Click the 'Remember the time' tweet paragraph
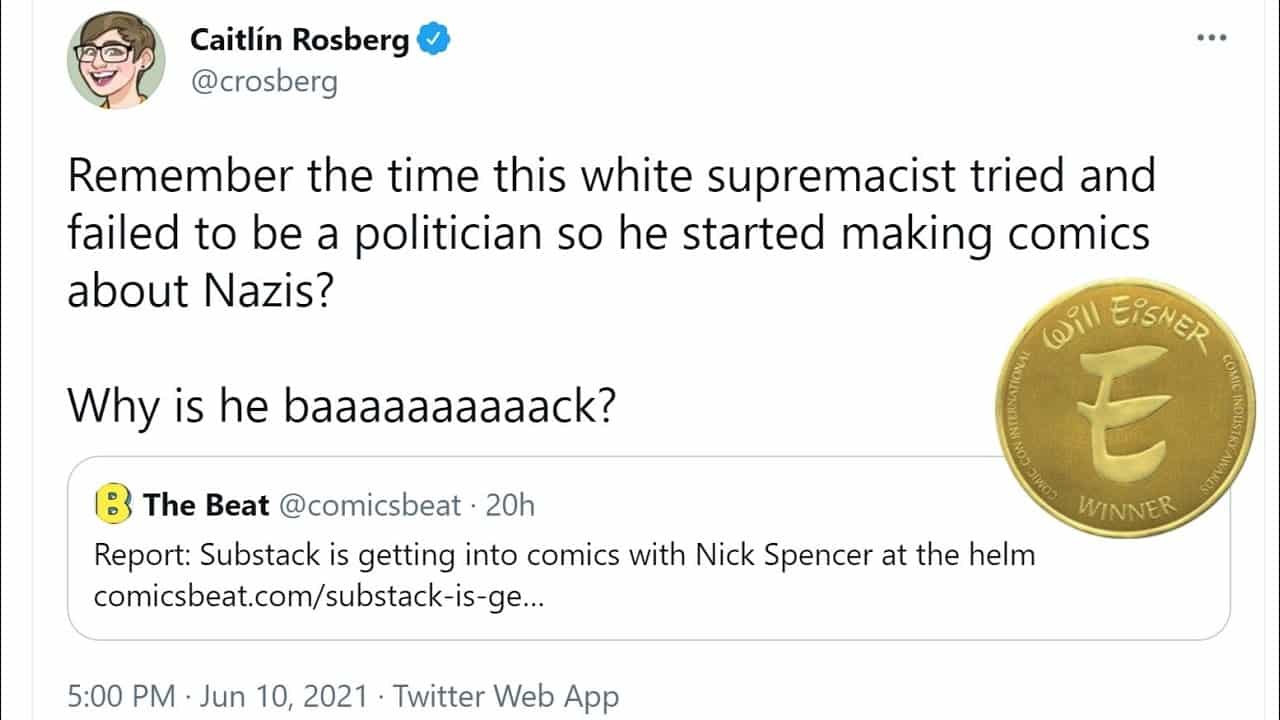The height and width of the screenshot is (720, 1280). [x=610, y=232]
